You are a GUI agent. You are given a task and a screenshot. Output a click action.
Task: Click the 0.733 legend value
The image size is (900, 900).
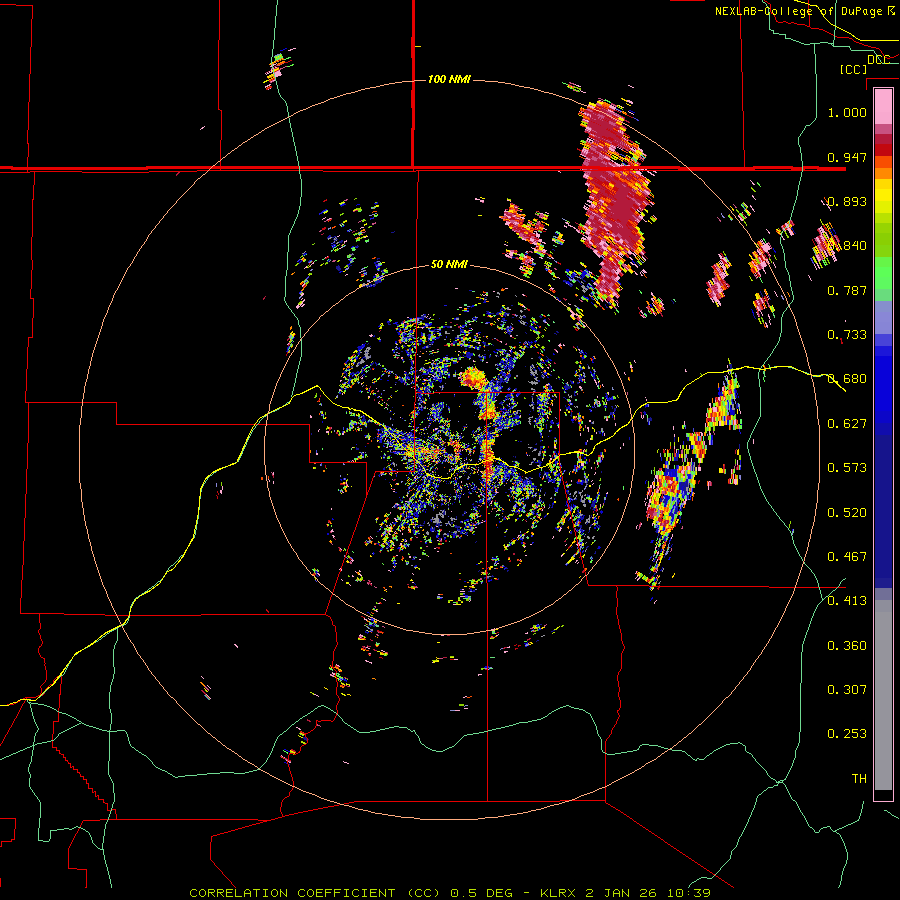[x=847, y=335]
